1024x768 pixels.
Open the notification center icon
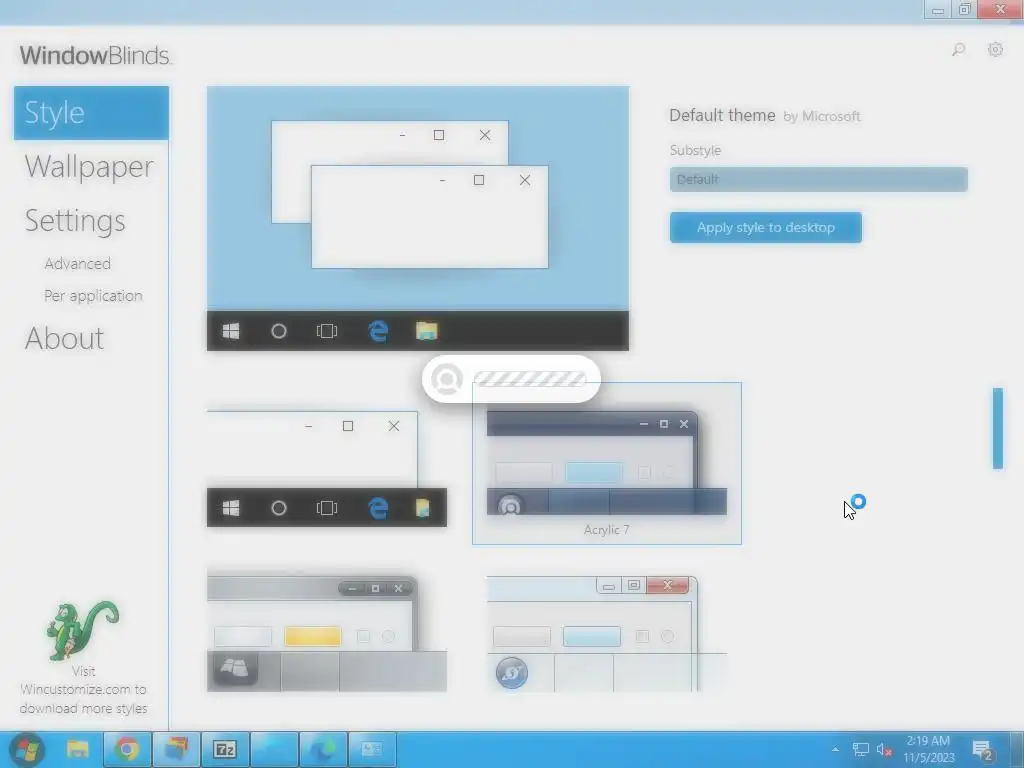click(982, 750)
